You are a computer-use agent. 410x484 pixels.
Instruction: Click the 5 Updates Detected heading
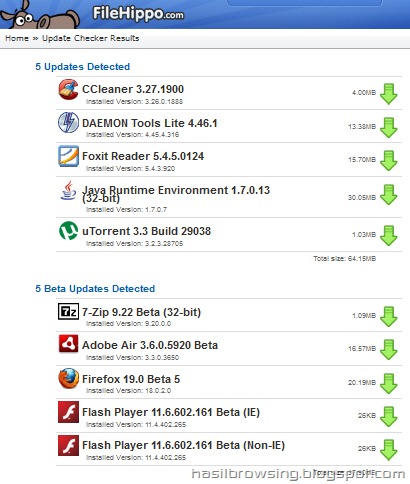82,66
